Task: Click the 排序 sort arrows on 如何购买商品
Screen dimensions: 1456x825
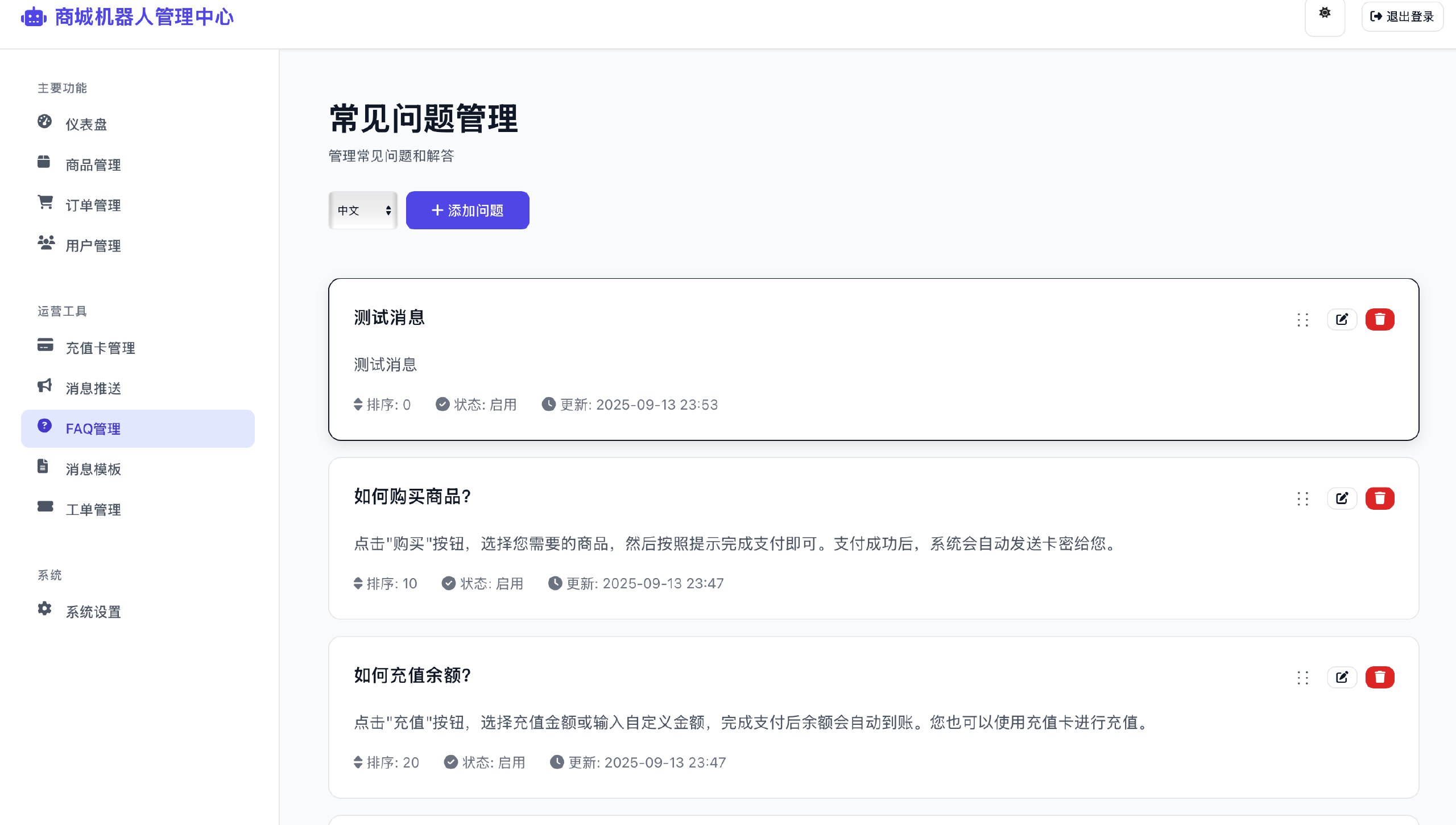Action: (357, 583)
